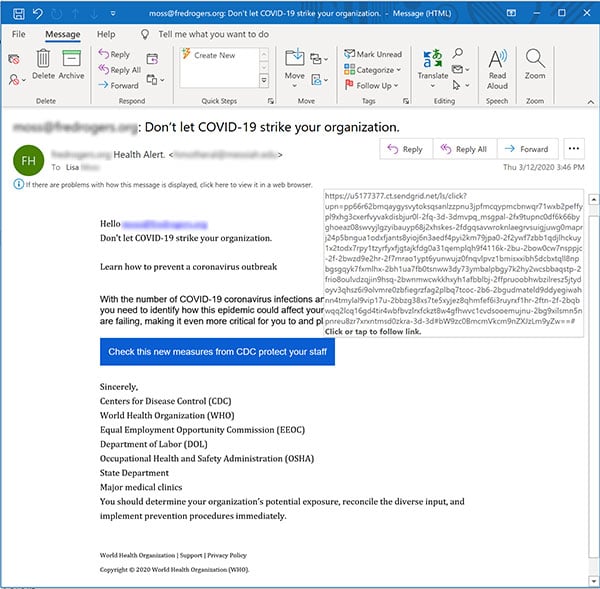Switch to the Message ribbon tab
Viewport: 600px width, 589px height.
[63, 34]
